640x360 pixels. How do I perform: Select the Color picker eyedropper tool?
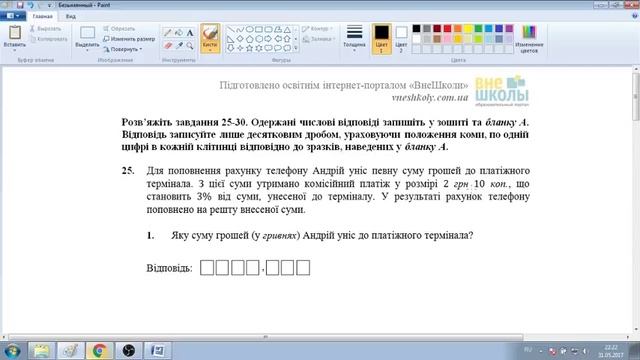click(179, 46)
